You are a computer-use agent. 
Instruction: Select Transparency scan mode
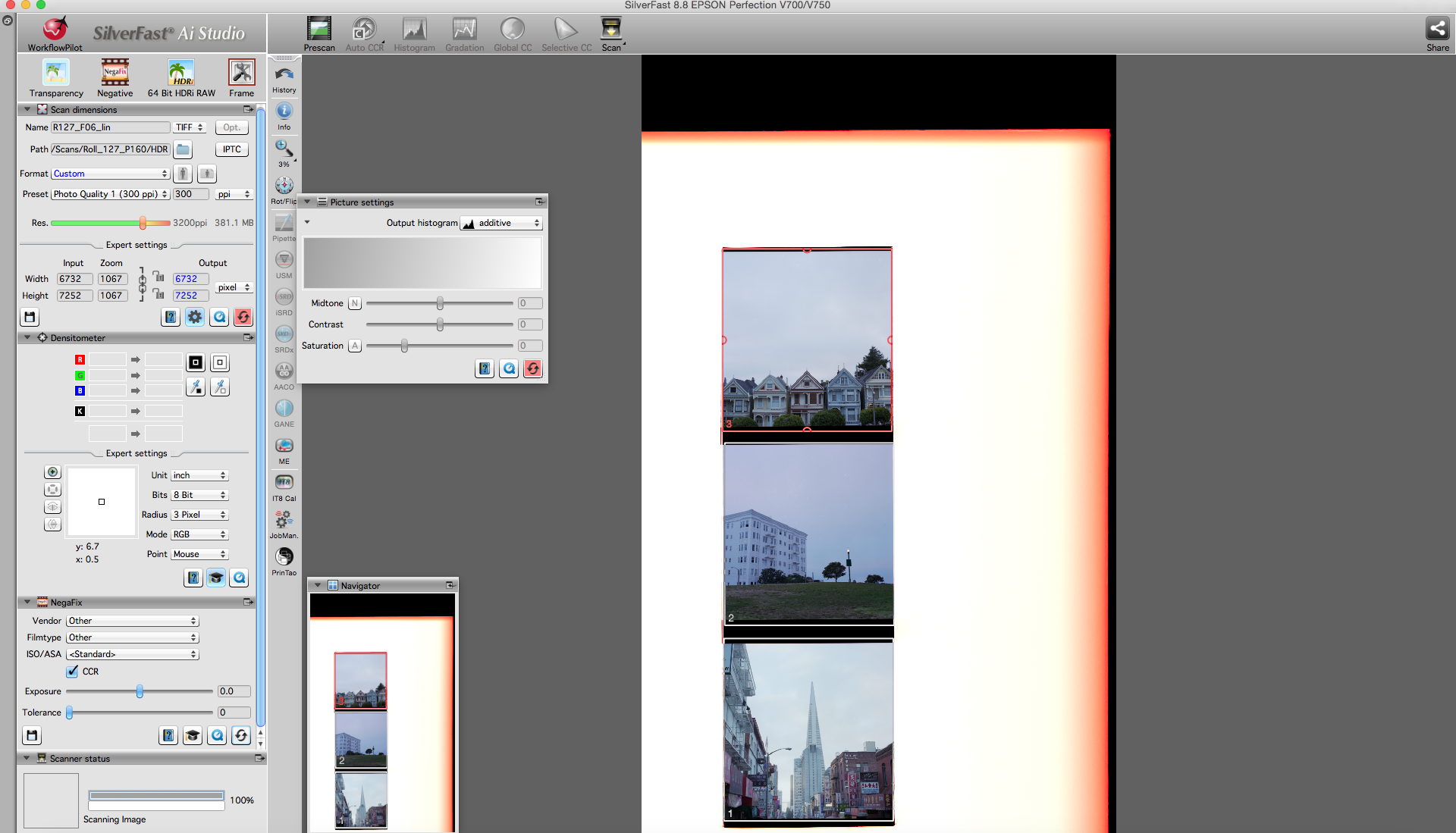tap(56, 79)
